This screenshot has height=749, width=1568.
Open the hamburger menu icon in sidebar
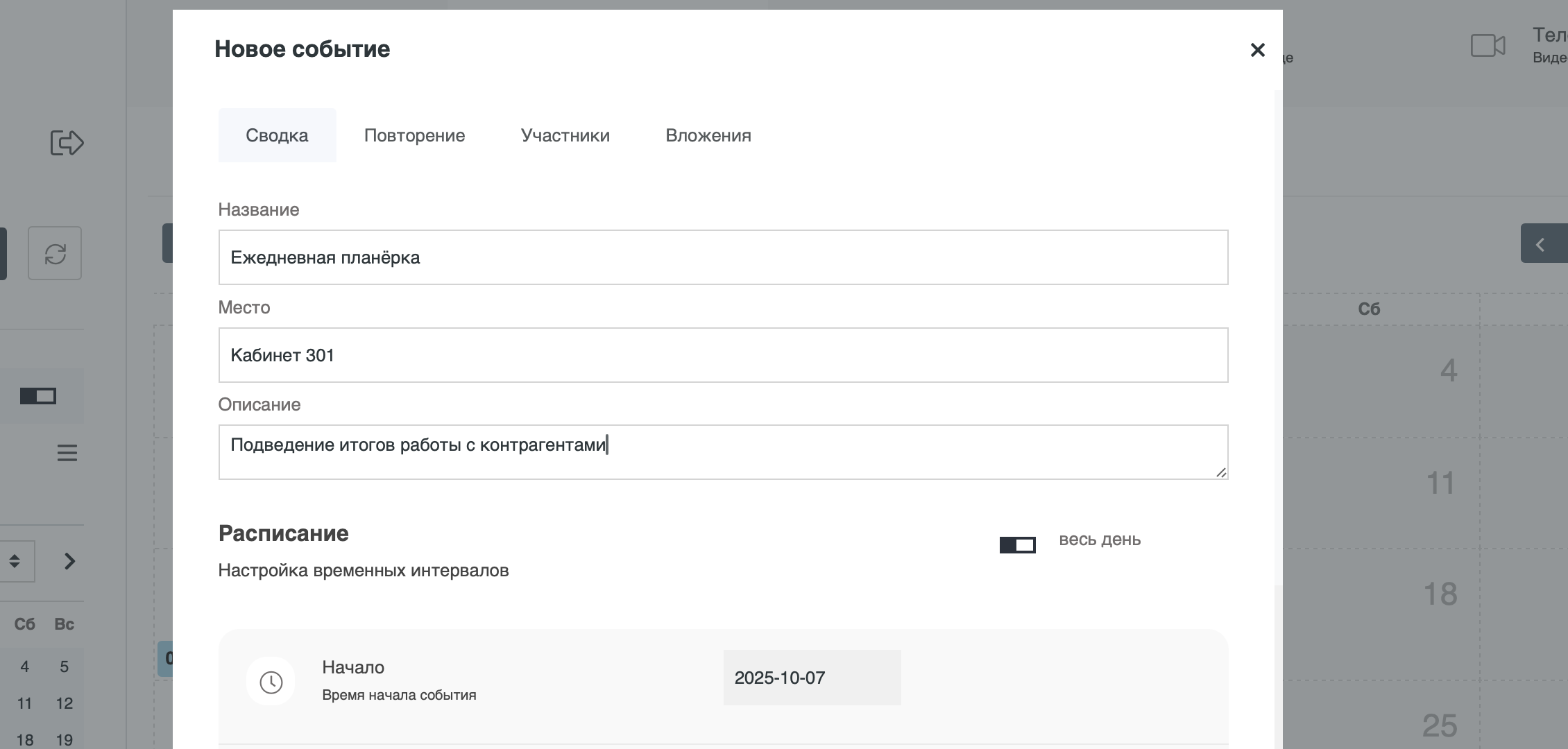[67, 454]
